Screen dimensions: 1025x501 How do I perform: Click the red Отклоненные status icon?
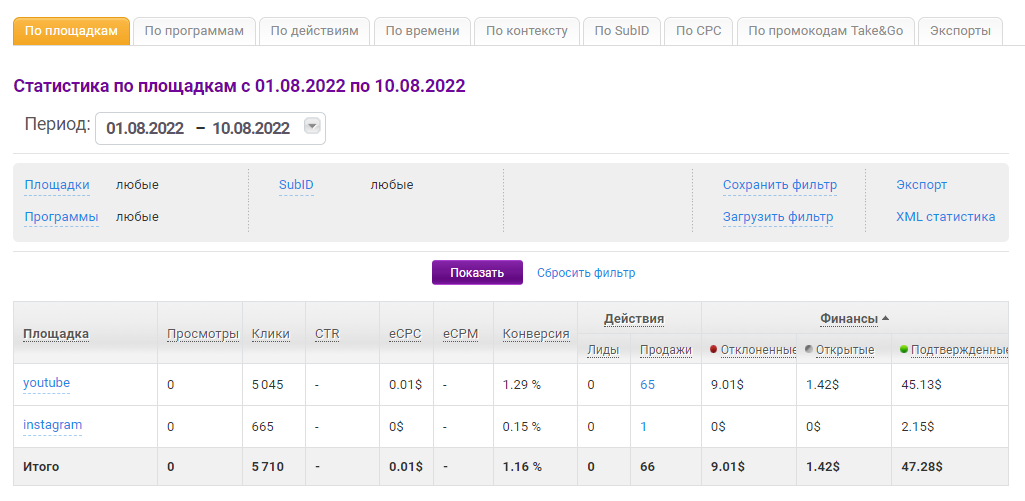click(713, 349)
